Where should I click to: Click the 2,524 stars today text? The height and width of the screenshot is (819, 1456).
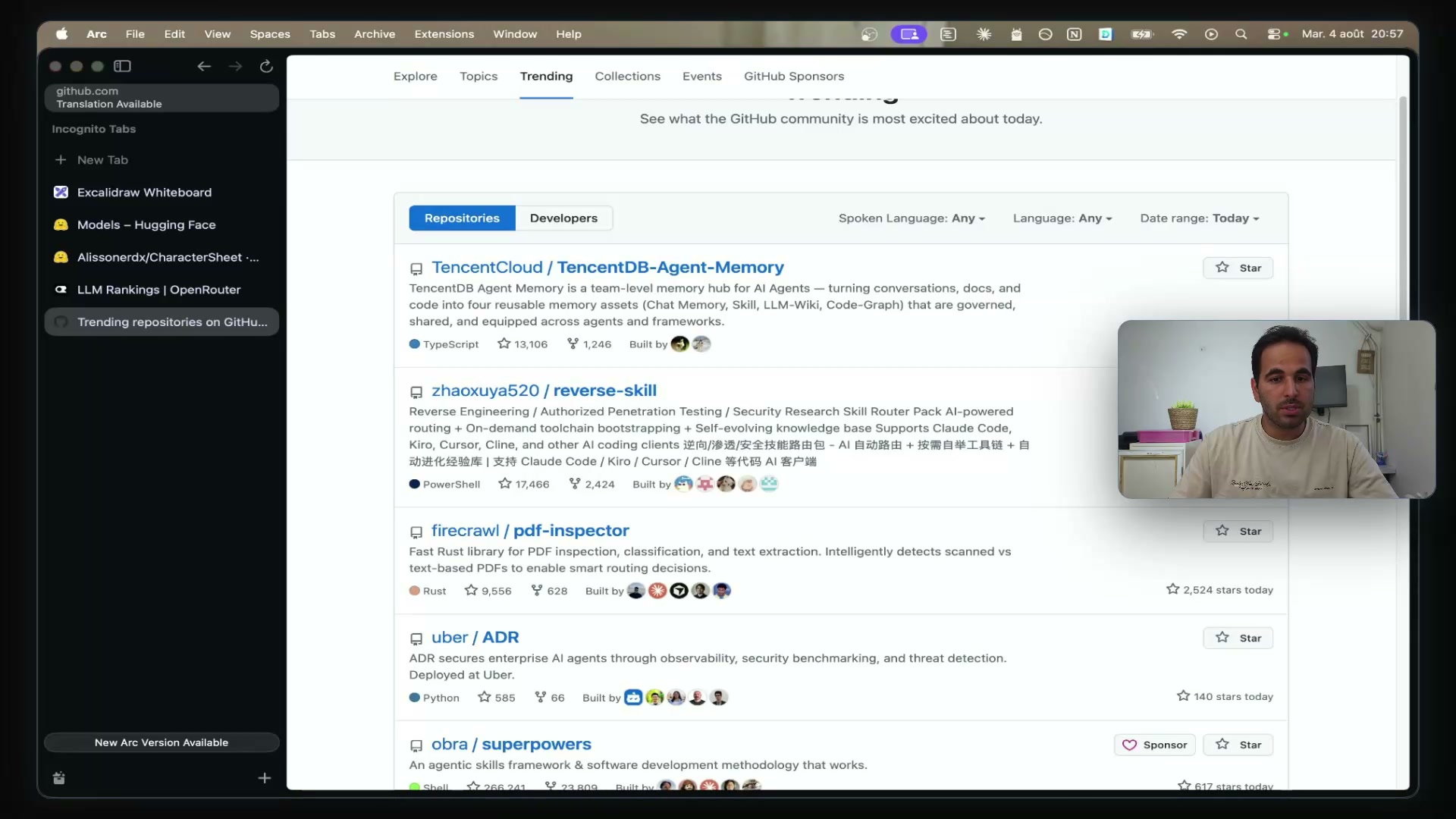tap(1228, 590)
